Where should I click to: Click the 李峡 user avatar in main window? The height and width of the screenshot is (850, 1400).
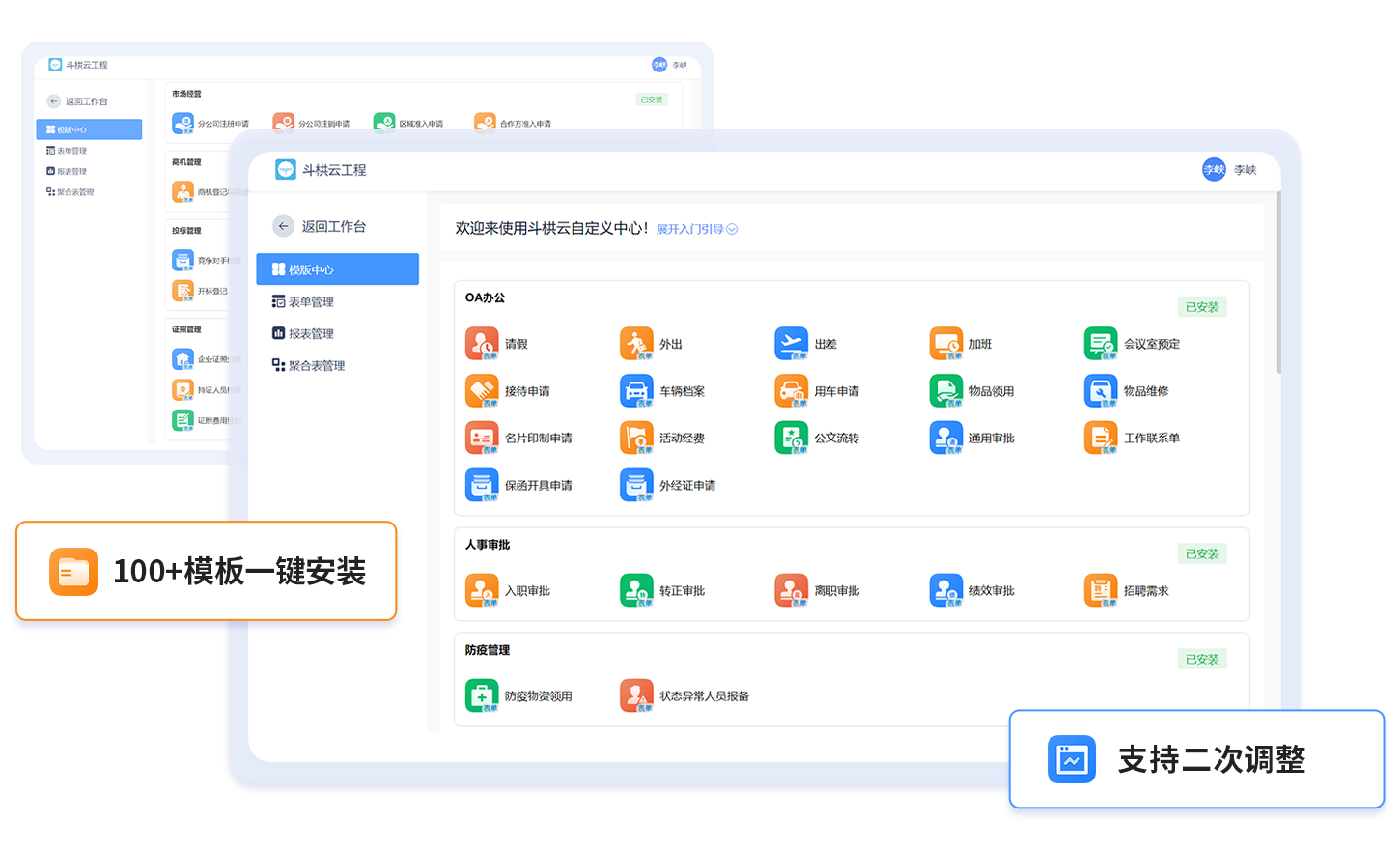coord(1214,170)
